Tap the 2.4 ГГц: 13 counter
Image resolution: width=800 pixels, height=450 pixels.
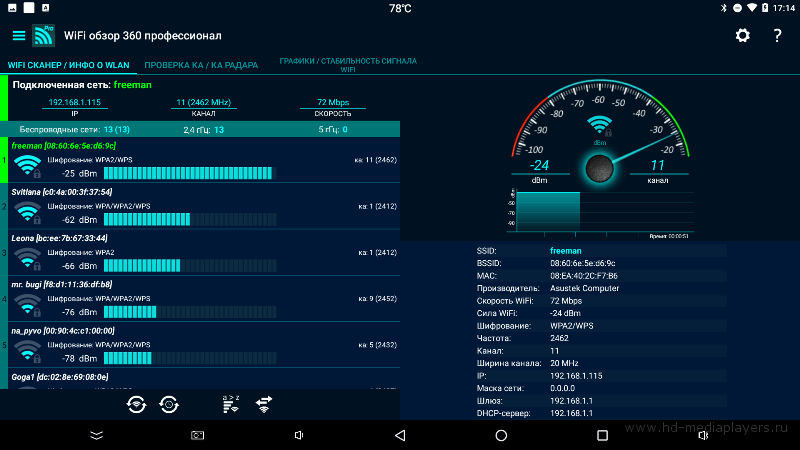point(204,130)
